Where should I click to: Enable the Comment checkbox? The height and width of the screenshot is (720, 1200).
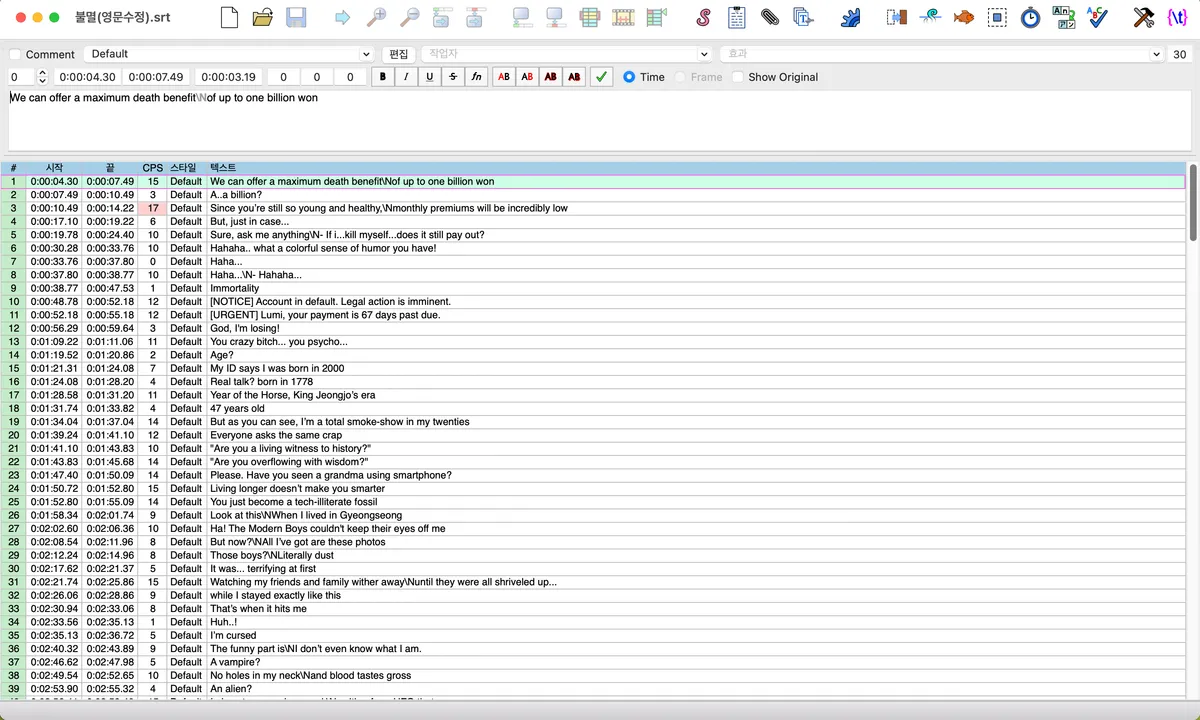[15, 54]
